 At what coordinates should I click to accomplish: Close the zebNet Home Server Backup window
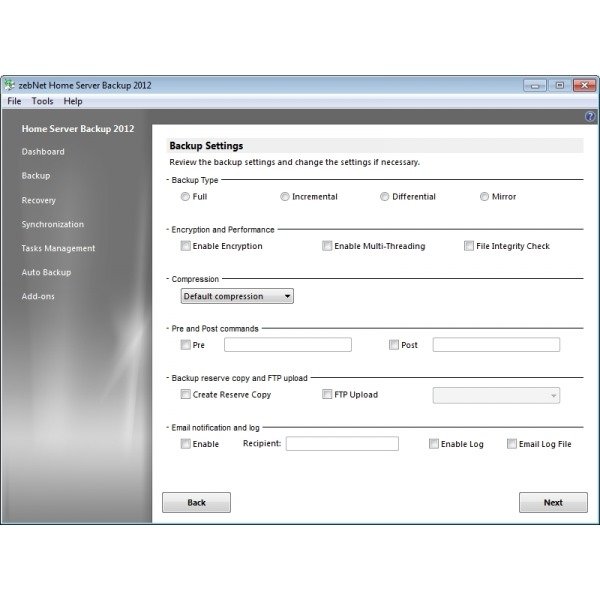coord(584,85)
